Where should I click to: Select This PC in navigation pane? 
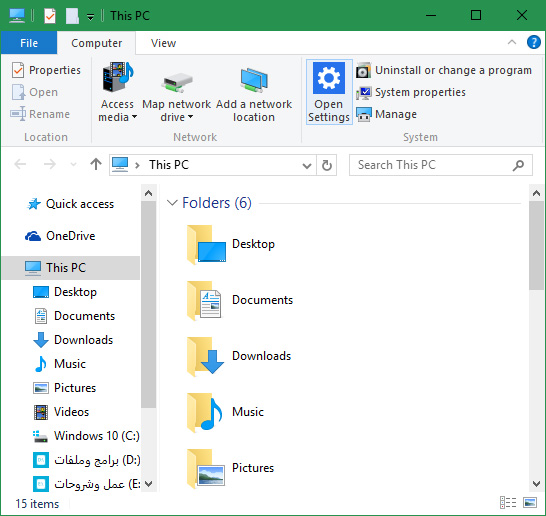[71, 267]
